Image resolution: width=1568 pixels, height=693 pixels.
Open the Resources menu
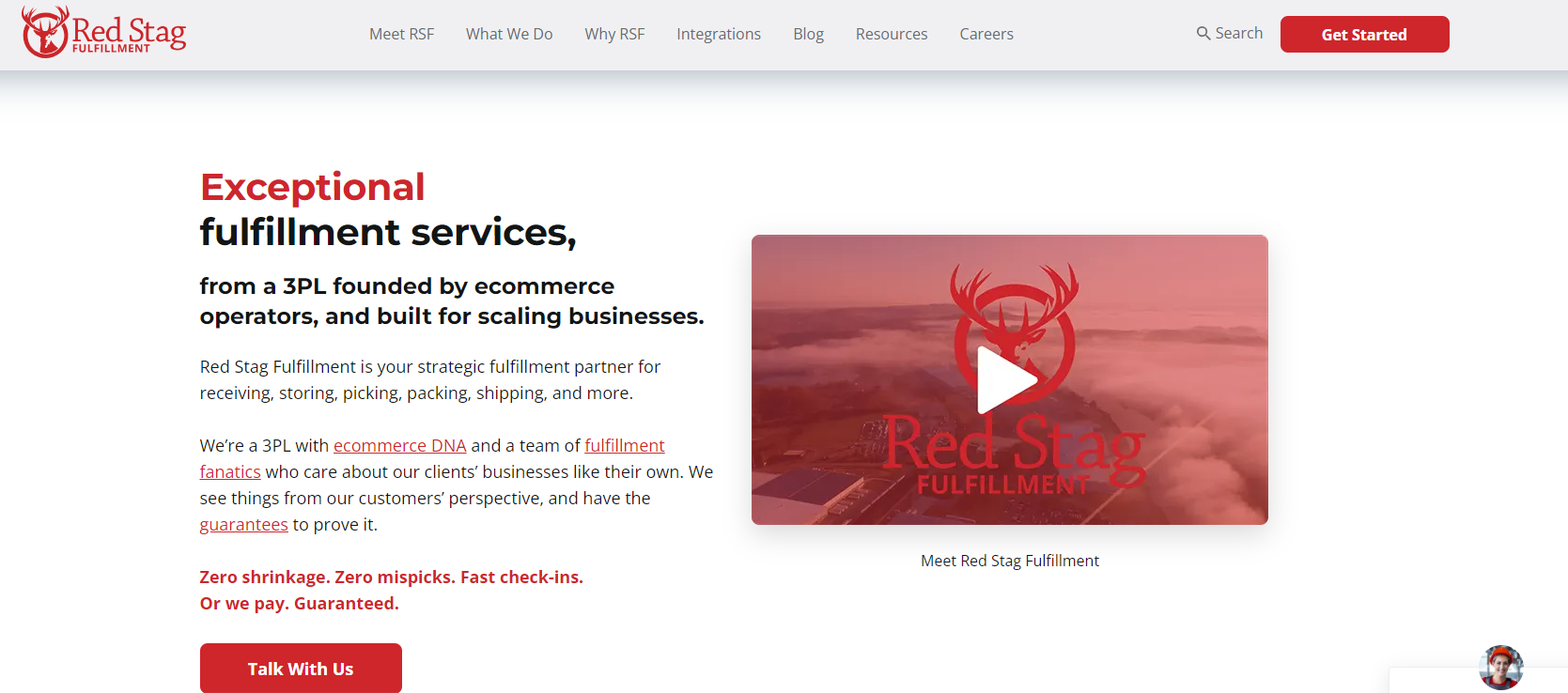tap(892, 34)
